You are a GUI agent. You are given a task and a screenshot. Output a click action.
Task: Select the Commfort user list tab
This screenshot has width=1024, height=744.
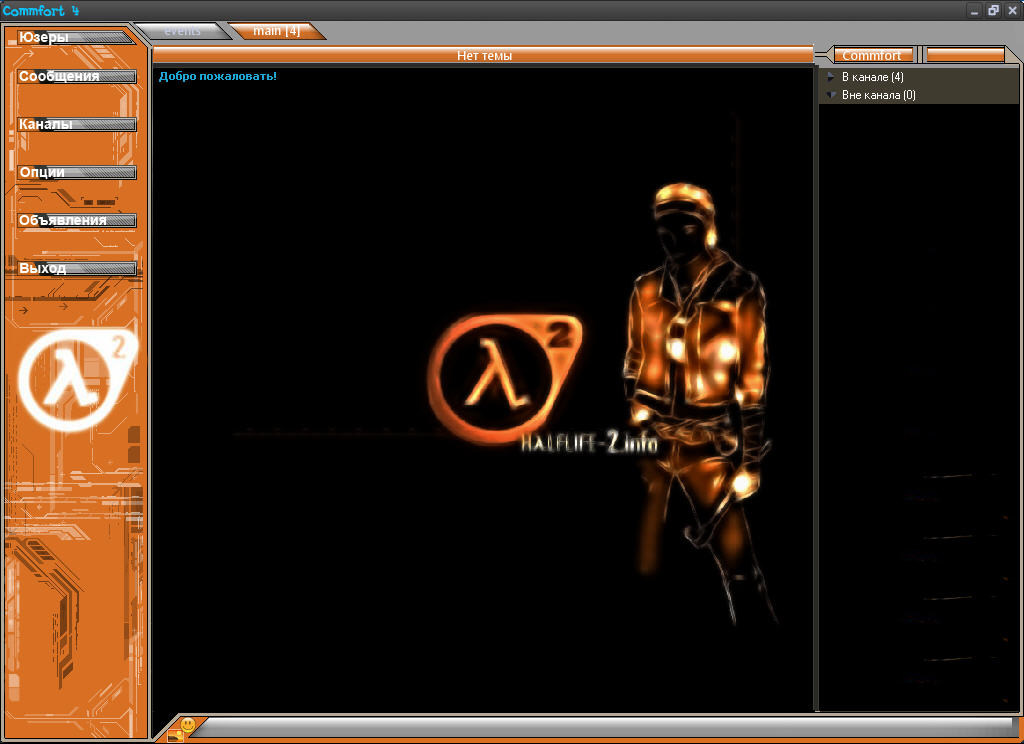[x=872, y=55]
